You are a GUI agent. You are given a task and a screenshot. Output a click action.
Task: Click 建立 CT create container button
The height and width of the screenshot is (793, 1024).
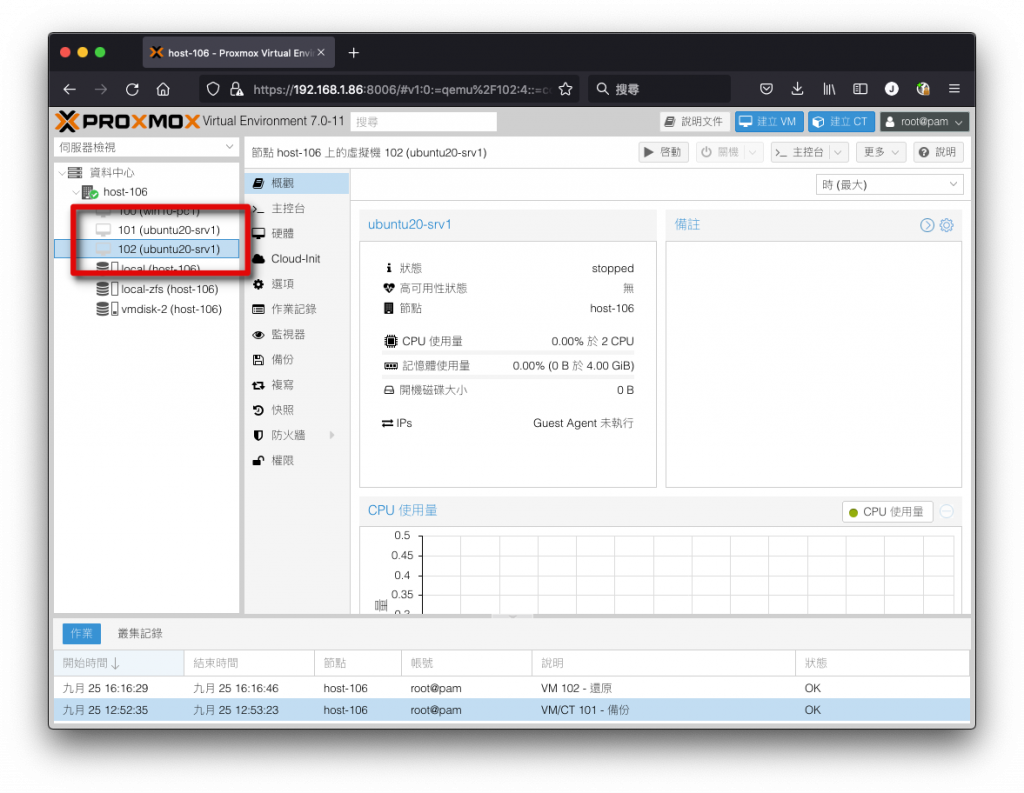[841, 122]
